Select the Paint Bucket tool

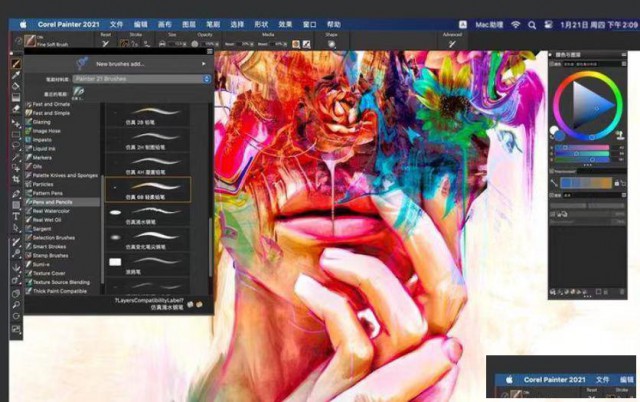click(x=16, y=86)
